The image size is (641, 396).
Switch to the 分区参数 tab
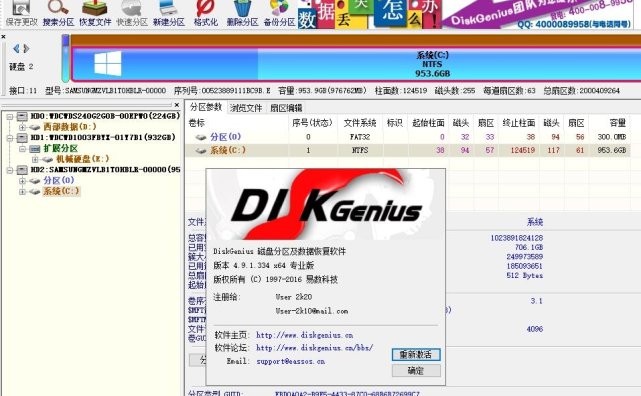pyautogui.click(x=205, y=107)
